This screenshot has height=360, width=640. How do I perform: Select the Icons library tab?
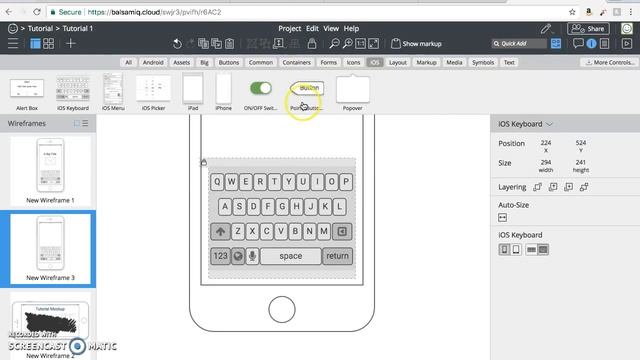click(353, 62)
